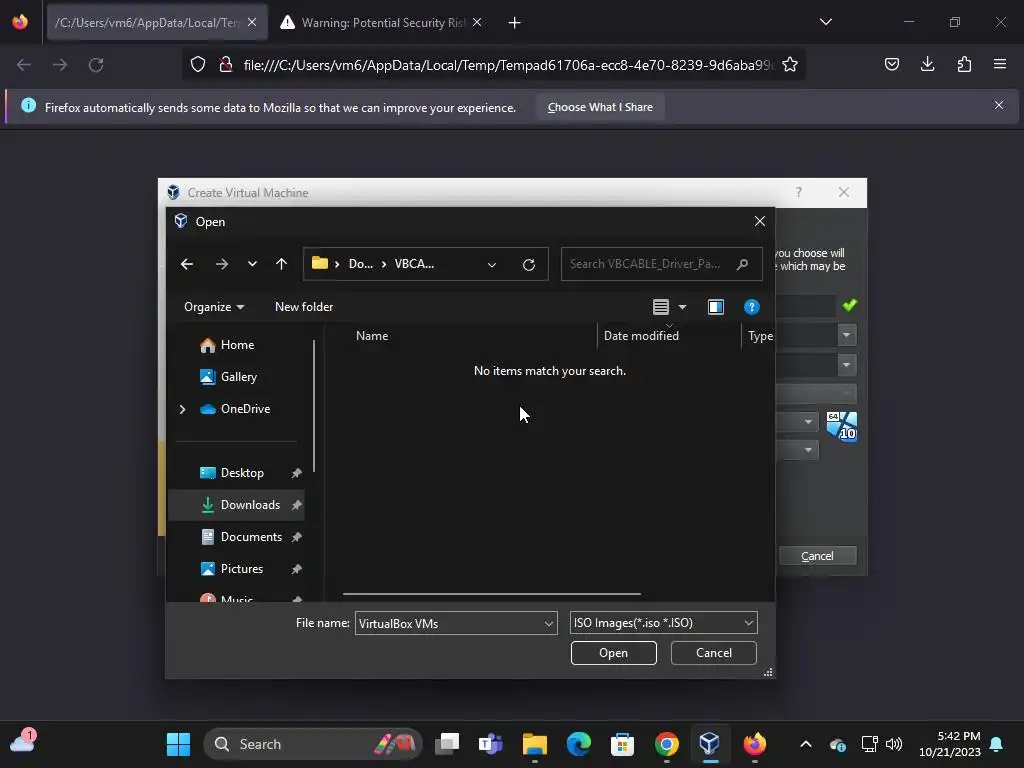Go forward in the Open dialog

pyautogui.click(x=222, y=264)
